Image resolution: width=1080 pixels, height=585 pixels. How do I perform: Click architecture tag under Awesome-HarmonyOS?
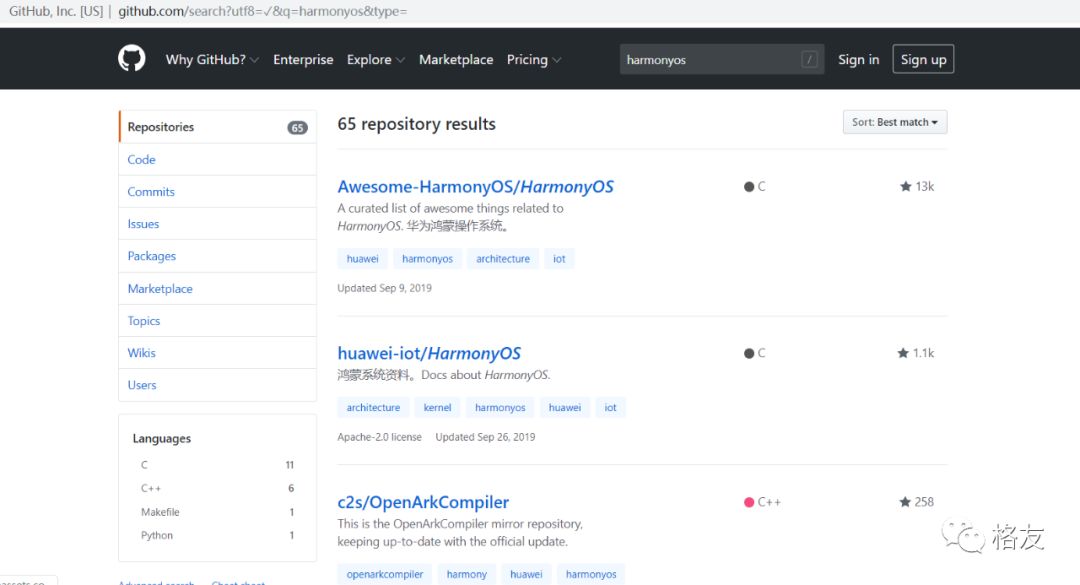click(503, 258)
